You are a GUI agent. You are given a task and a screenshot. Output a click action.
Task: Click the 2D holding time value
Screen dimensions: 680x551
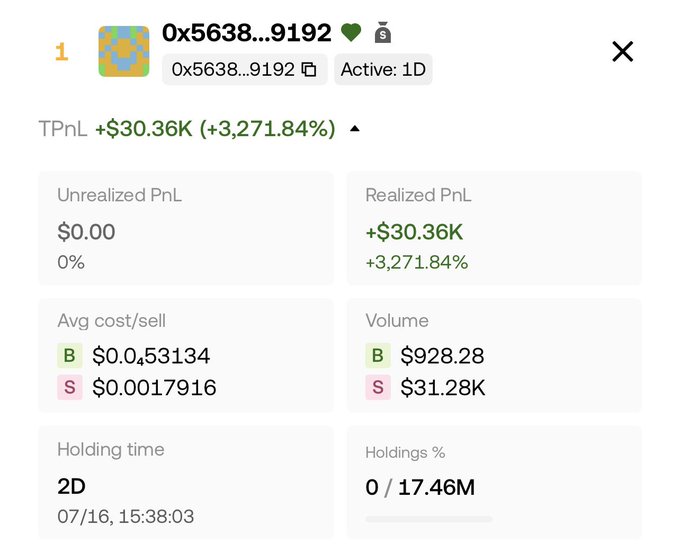coord(71,486)
